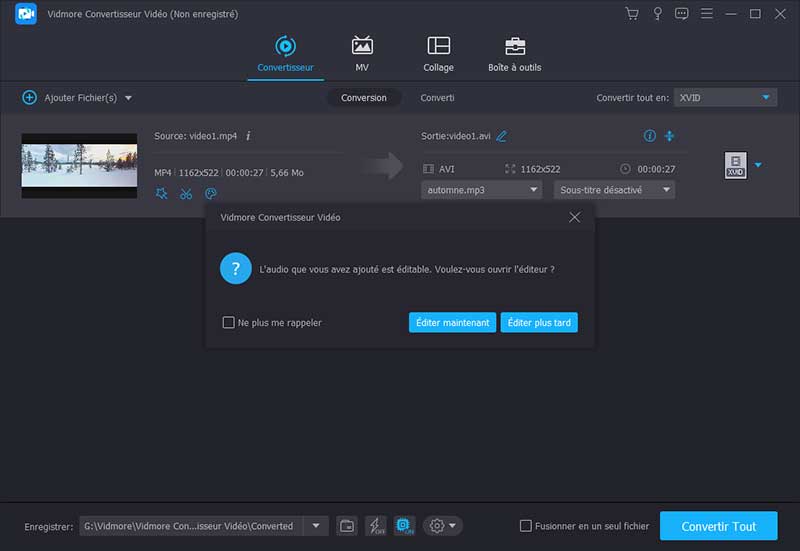Viewport: 800px width, 551px height.
Task: Expand the Ajouter Fichier(s) dropdown arrow
Action: [128, 98]
